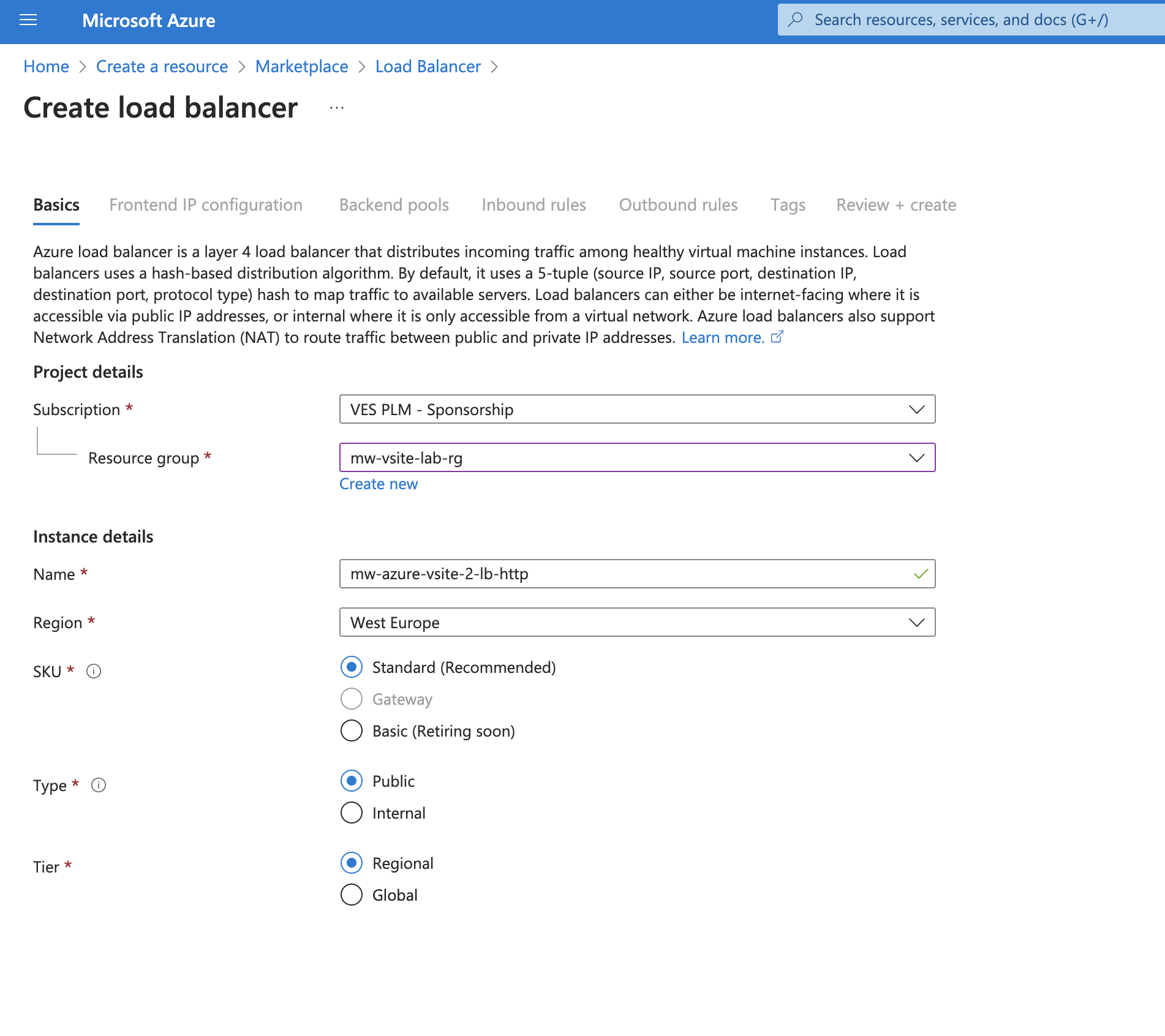
Task: Navigate to Marketplace breadcrumb
Action: point(301,67)
